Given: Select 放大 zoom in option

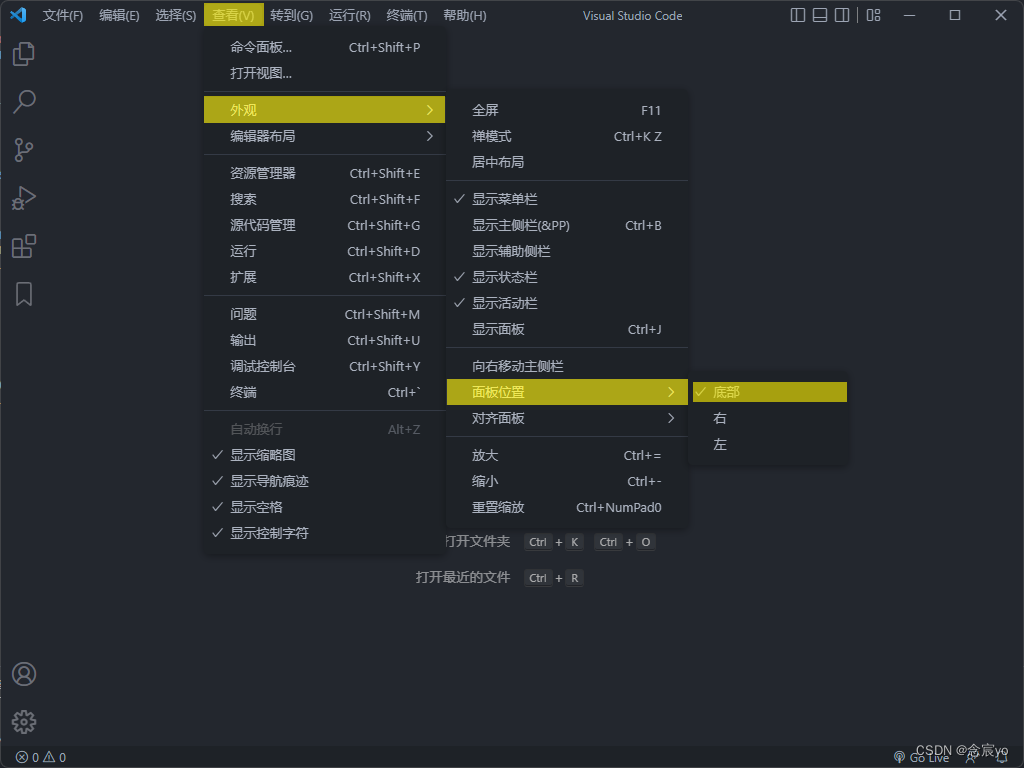Looking at the screenshot, I should 567,455.
